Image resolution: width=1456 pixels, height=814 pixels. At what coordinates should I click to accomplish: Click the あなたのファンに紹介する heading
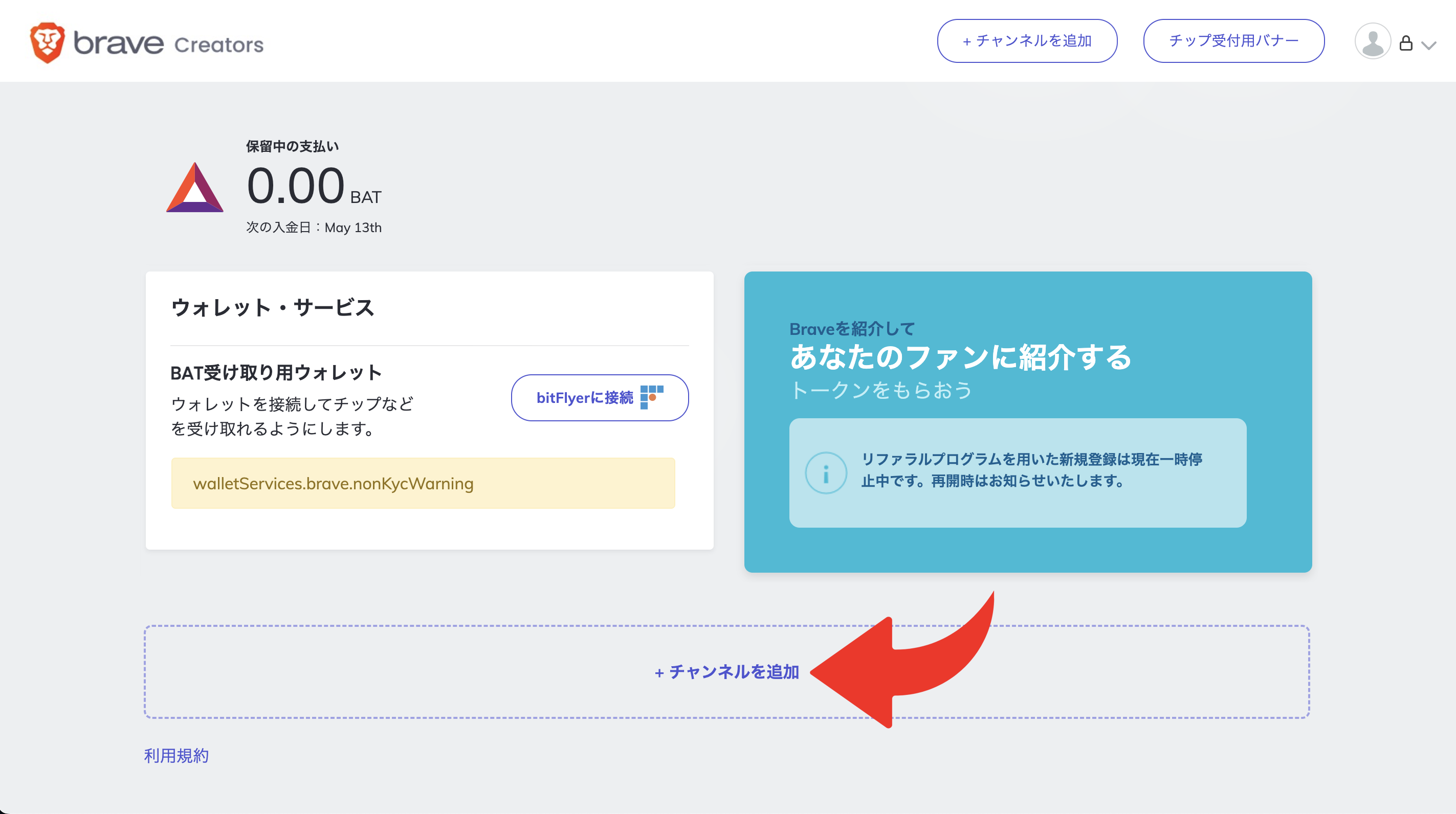[960, 357]
